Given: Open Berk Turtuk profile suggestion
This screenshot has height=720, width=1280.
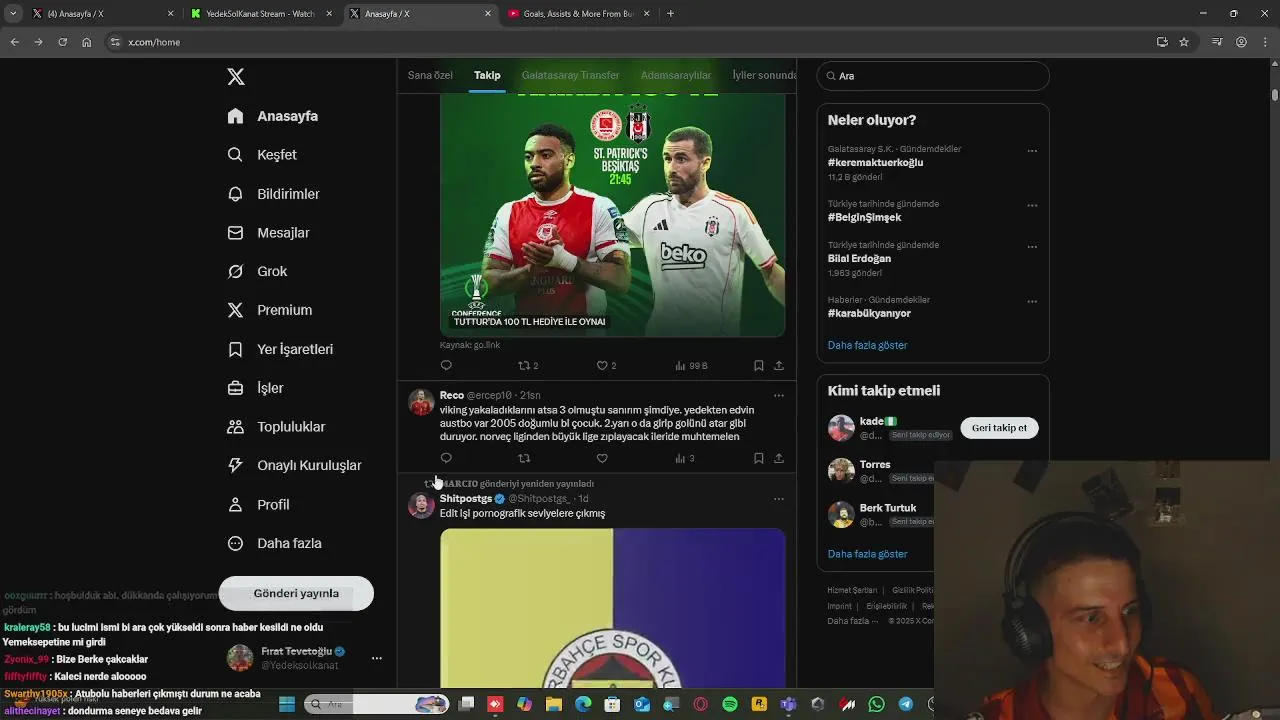Looking at the screenshot, I should click(x=887, y=508).
